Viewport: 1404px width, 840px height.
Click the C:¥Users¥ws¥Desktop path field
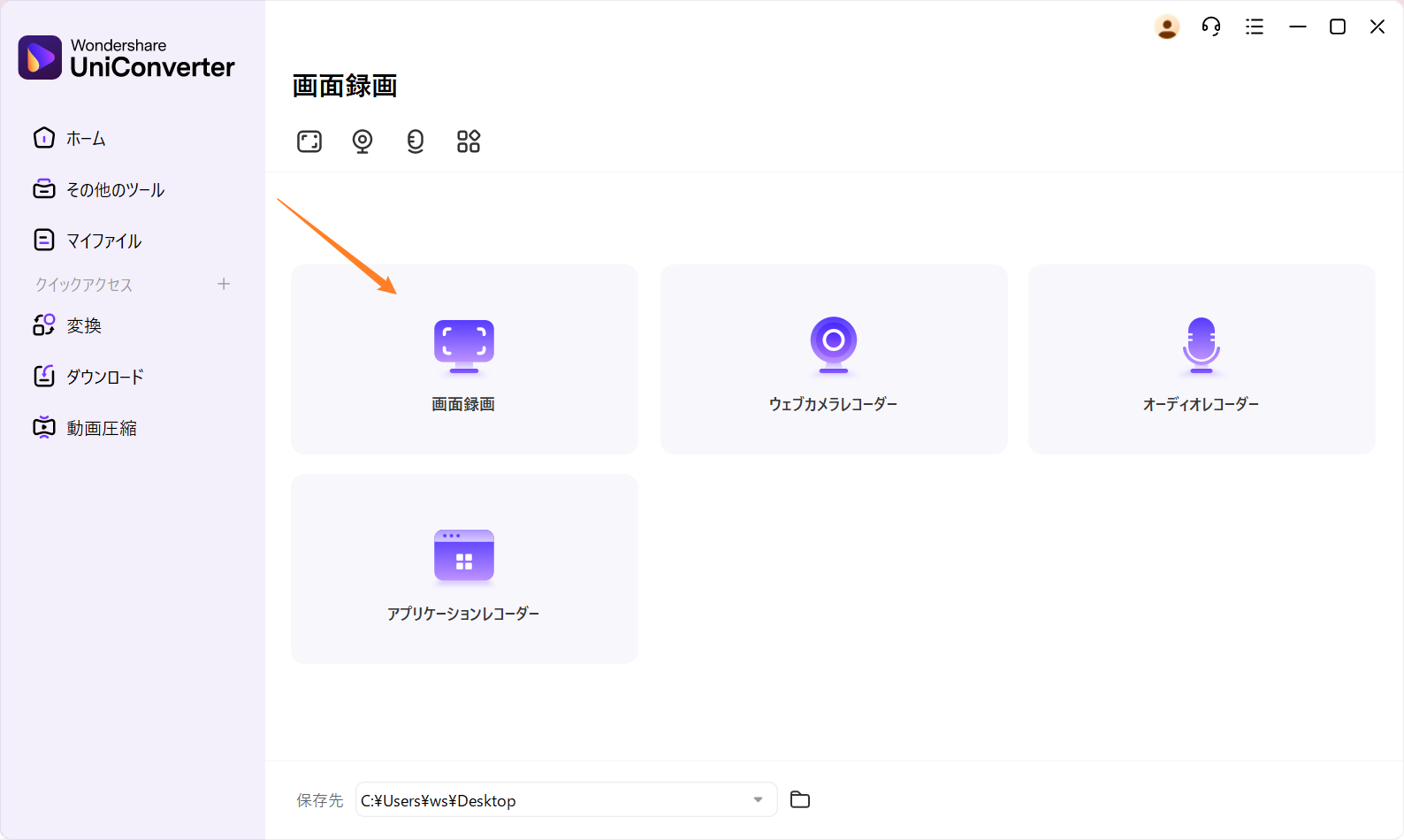(566, 799)
